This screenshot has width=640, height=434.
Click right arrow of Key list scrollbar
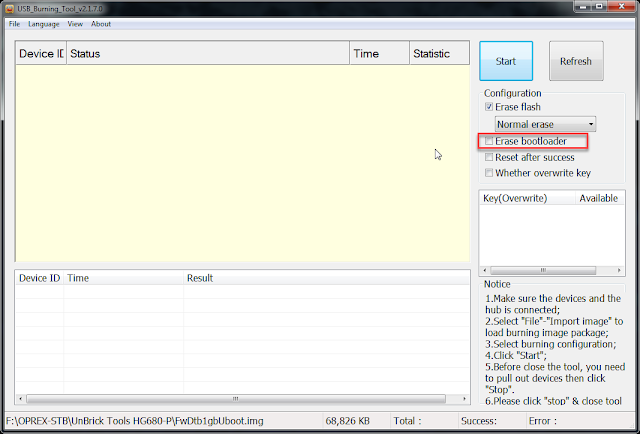click(620, 269)
